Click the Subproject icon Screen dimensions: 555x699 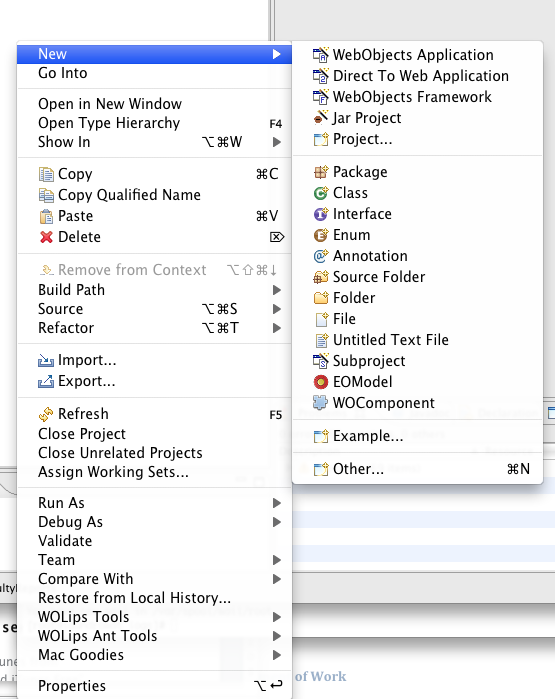[321, 361]
